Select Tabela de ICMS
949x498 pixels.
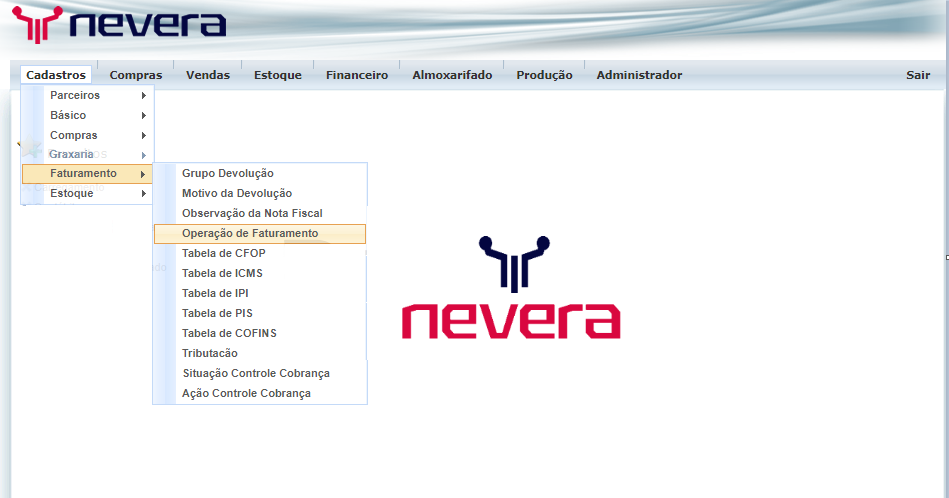pos(260,273)
